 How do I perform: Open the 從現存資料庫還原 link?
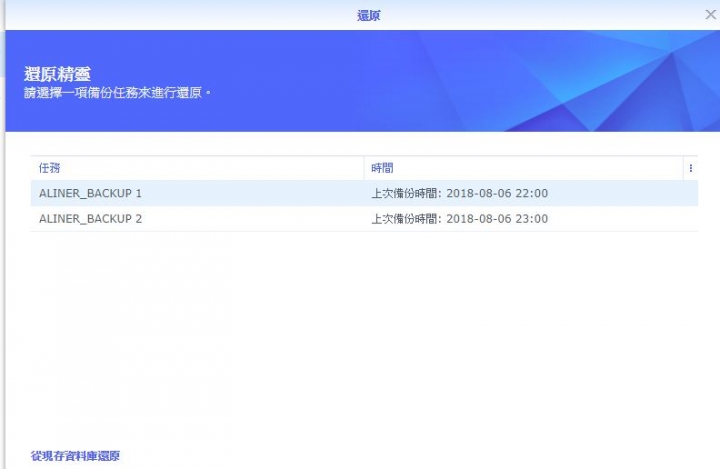click(75, 456)
